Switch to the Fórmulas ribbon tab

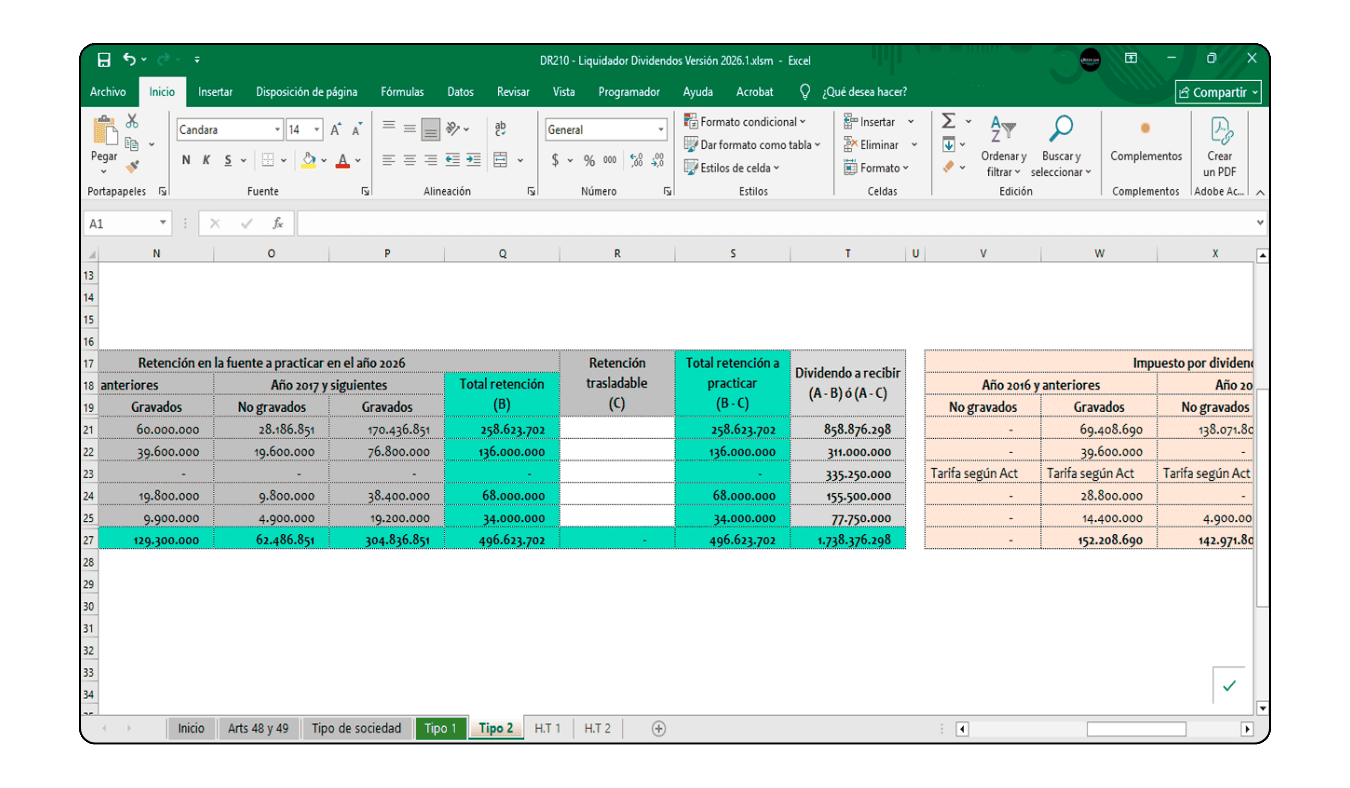[401, 91]
